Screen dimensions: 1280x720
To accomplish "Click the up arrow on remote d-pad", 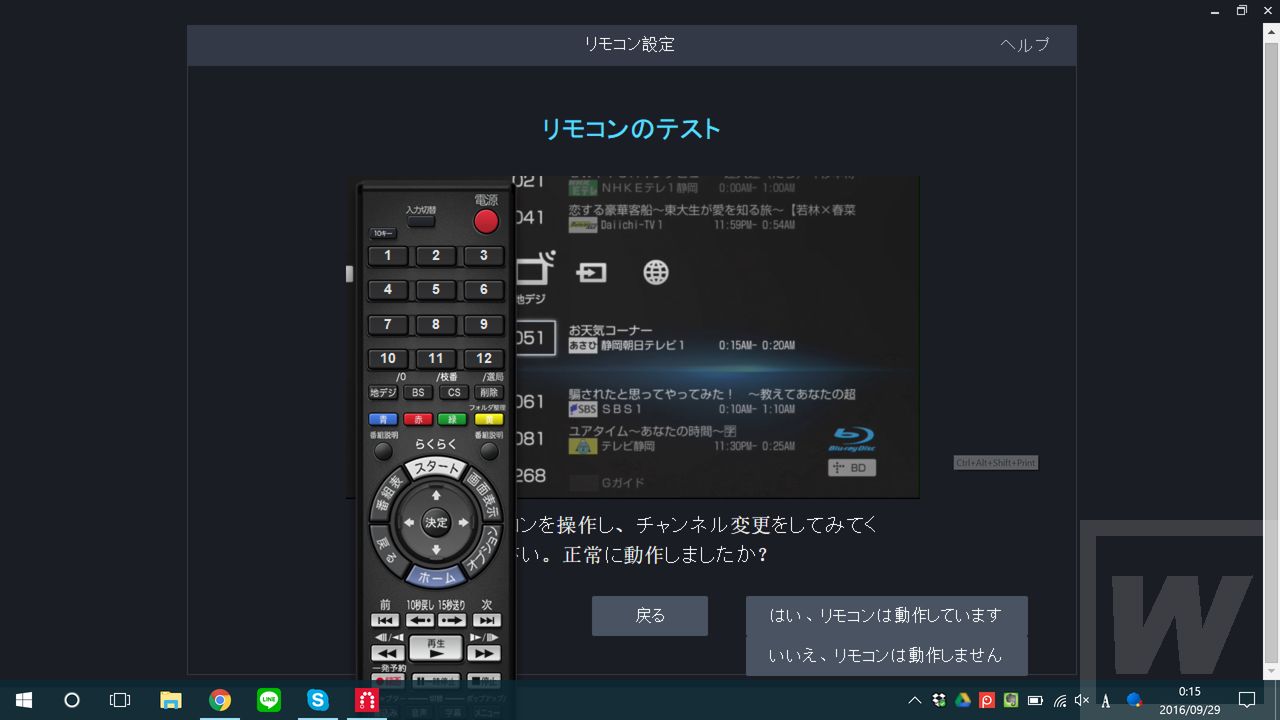I will coord(436,495).
